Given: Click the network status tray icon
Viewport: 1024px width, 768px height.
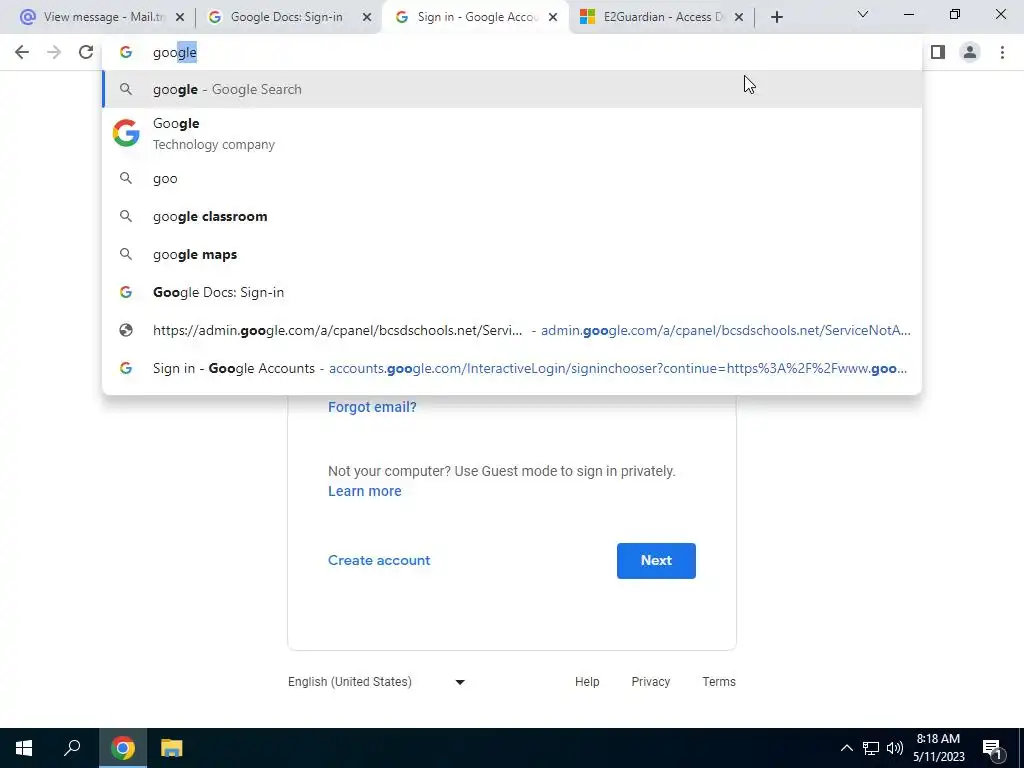Looking at the screenshot, I should click(x=871, y=748).
